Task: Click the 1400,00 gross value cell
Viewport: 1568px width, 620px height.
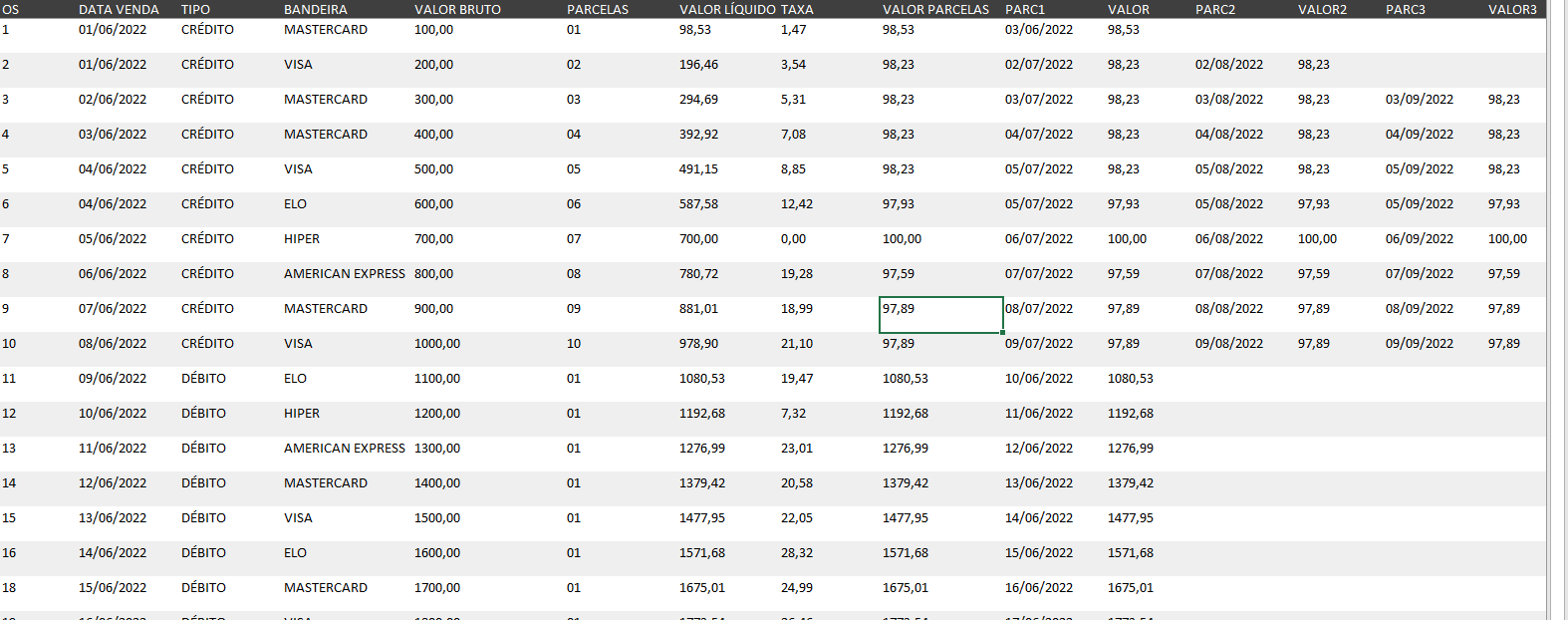Action: [437, 483]
